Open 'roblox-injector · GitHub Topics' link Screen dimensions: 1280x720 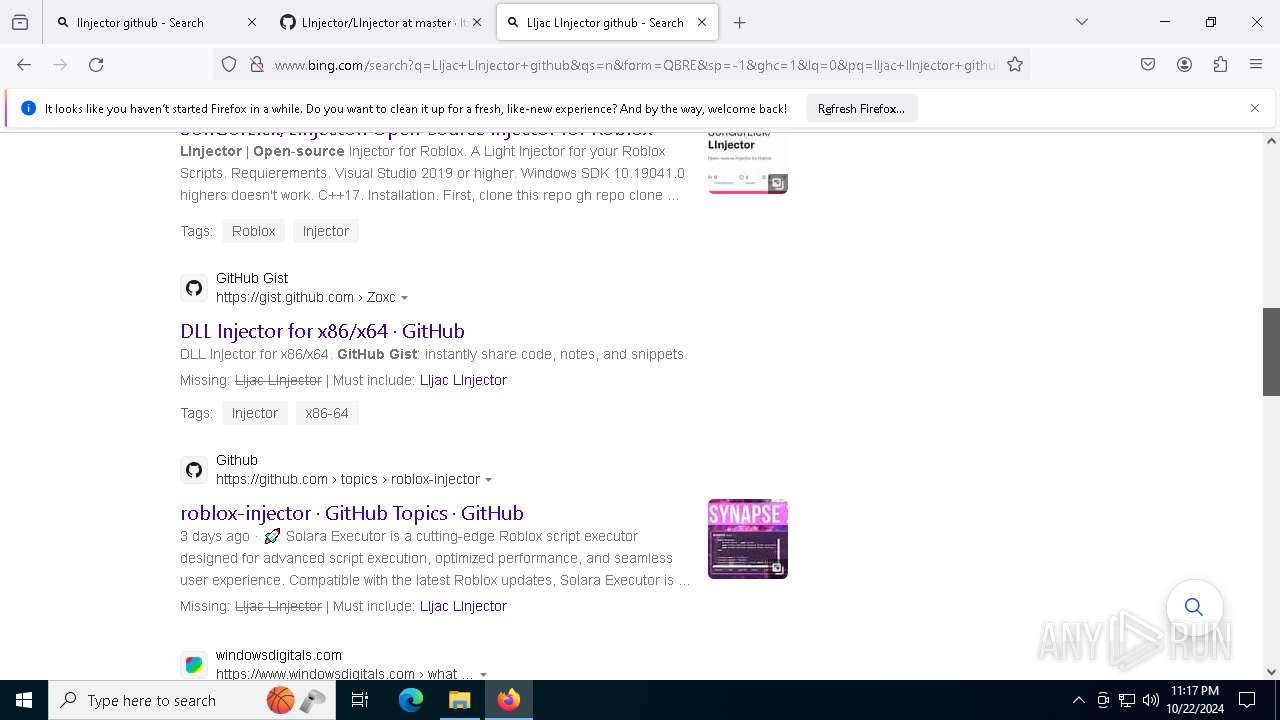click(x=352, y=513)
